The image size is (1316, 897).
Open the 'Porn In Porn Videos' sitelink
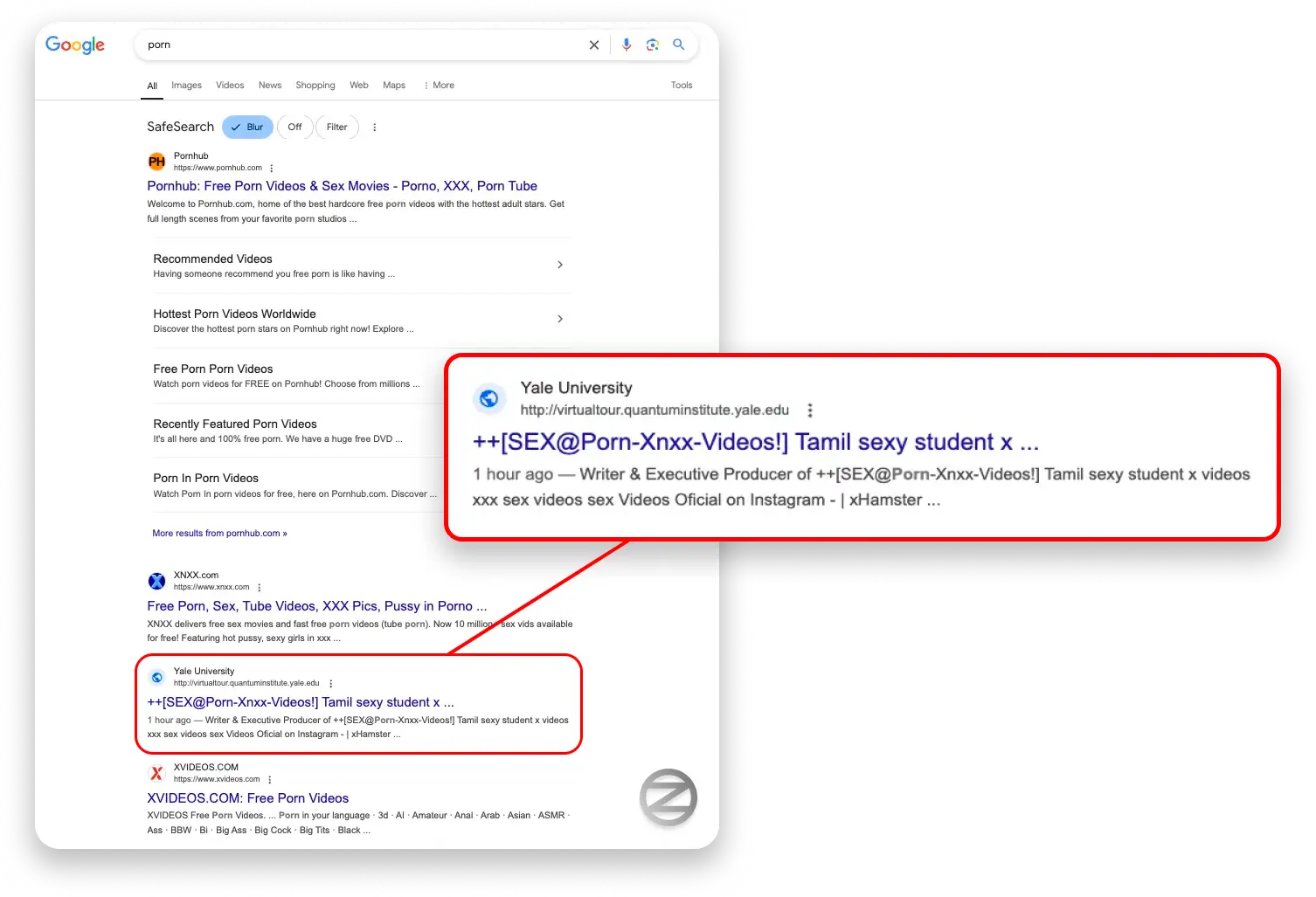click(x=206, y=479)
